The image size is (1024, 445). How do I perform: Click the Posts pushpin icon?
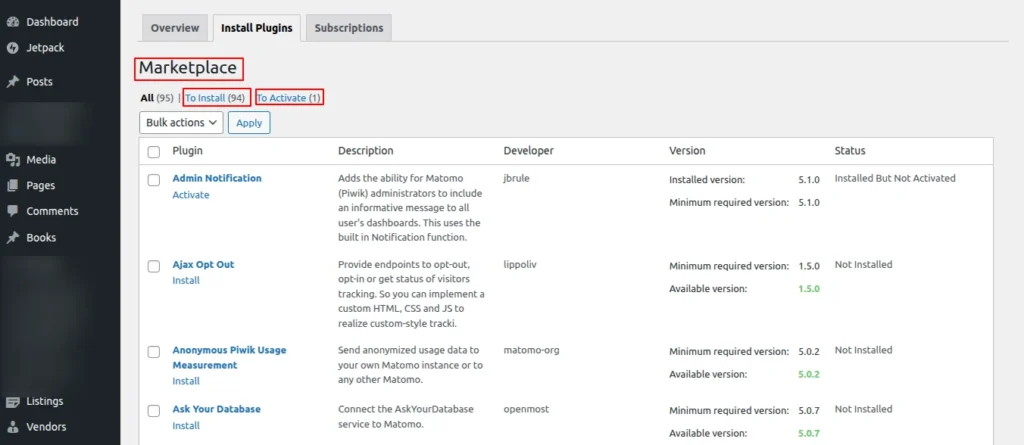coord(12,82)
